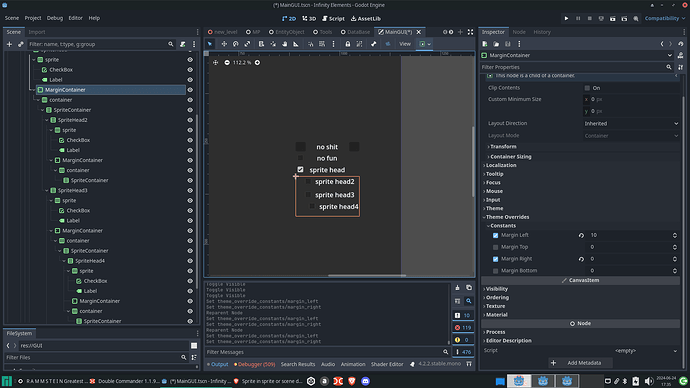Toggle the standard messages filter showing 10

click(x=462, y=315)
